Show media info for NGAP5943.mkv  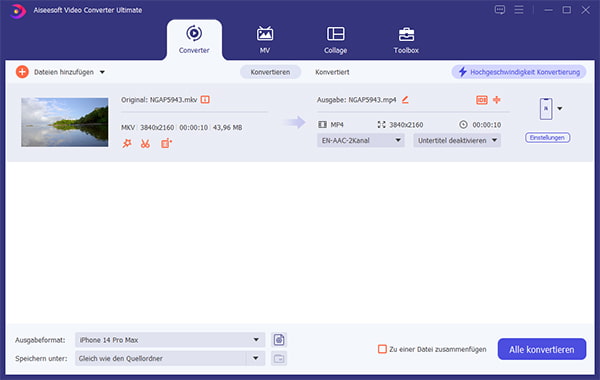[x=205, y=100]
